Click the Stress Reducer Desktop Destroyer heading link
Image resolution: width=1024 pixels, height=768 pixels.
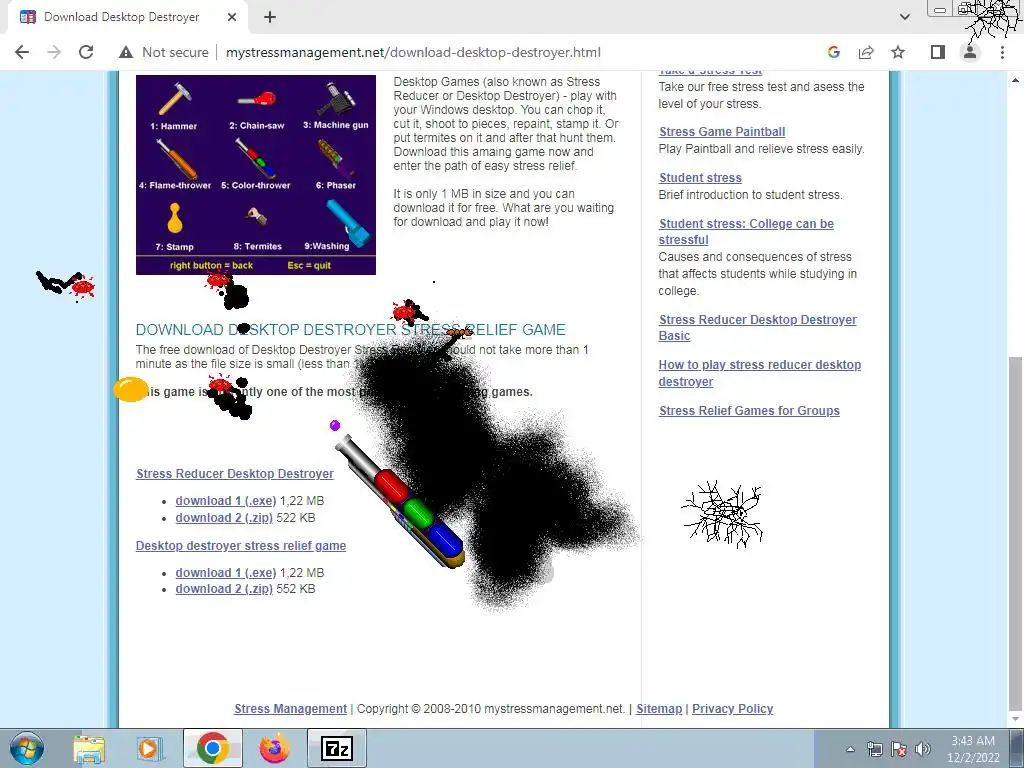point(234,474)
